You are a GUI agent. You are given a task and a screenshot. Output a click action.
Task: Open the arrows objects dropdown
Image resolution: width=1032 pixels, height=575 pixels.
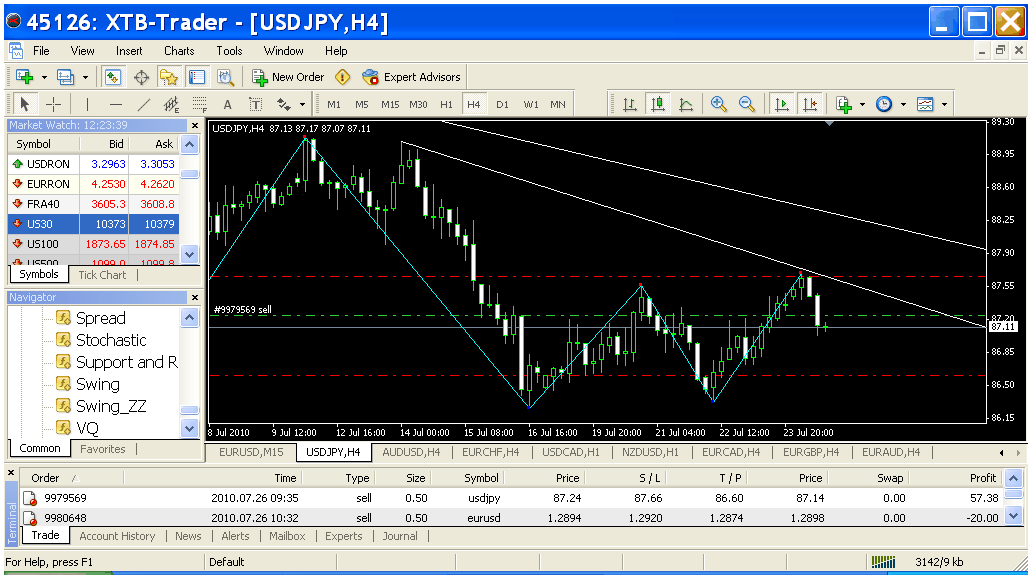pyautogui.click(x=301, y=104)
